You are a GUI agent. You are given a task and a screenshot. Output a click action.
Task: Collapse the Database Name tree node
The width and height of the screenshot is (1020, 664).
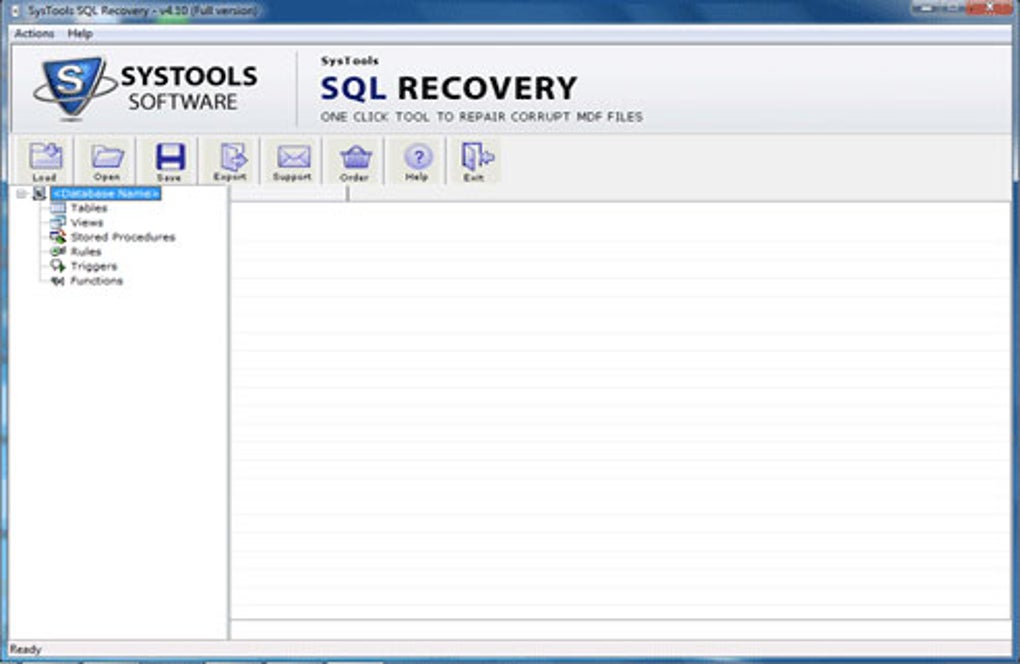(21, 194)
